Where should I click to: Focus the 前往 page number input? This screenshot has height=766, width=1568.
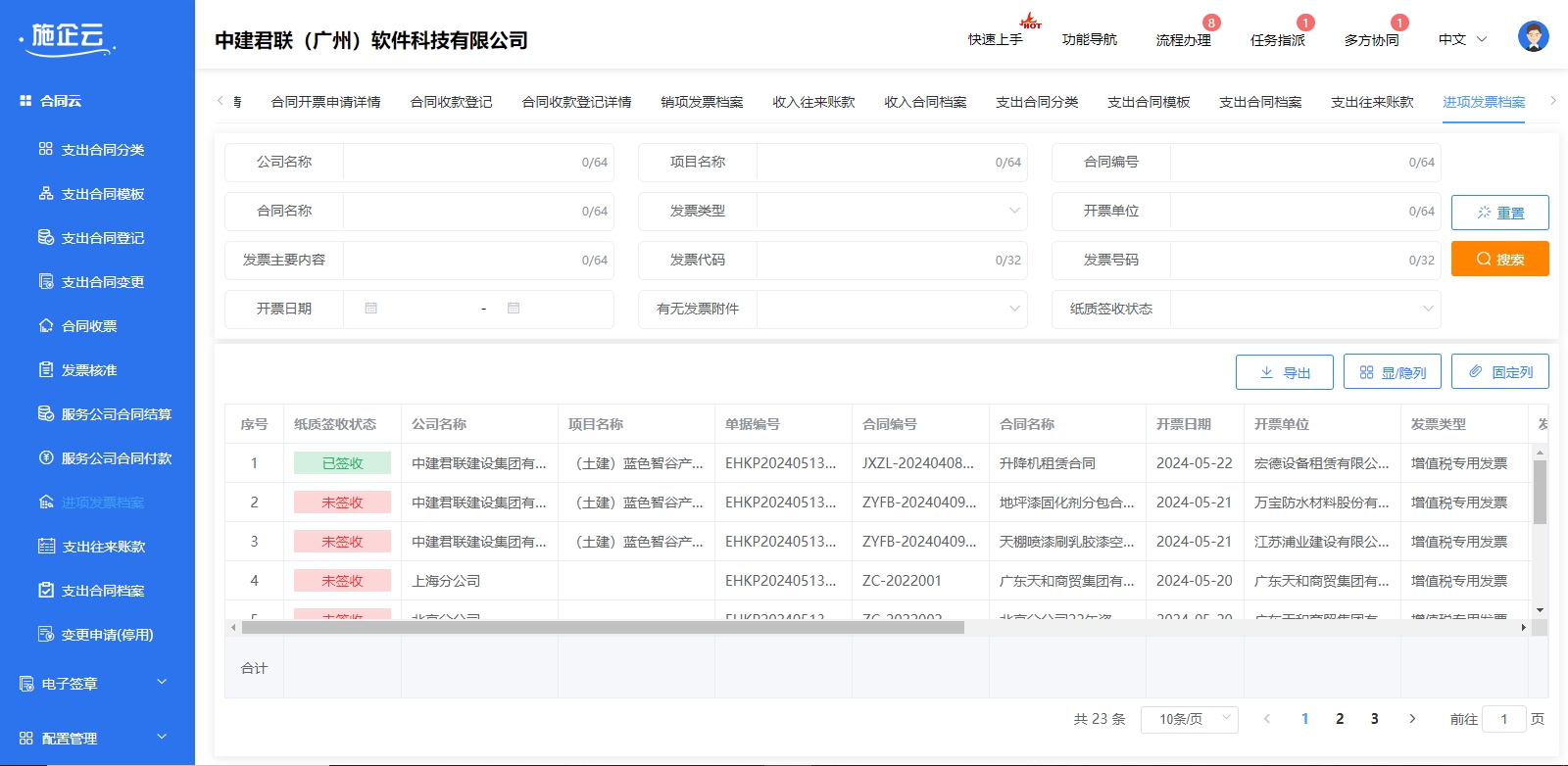click(1504, 719)
